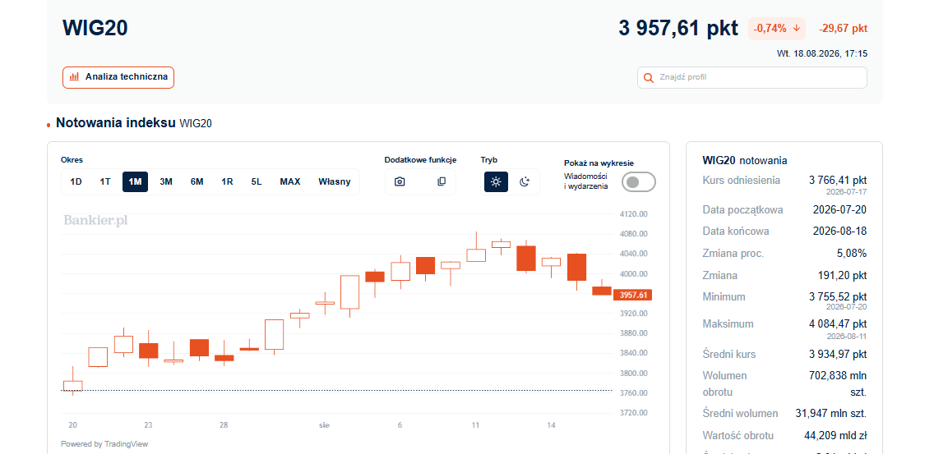Click the Maksimum value 4 084,47 pkt

click(837, 325)
